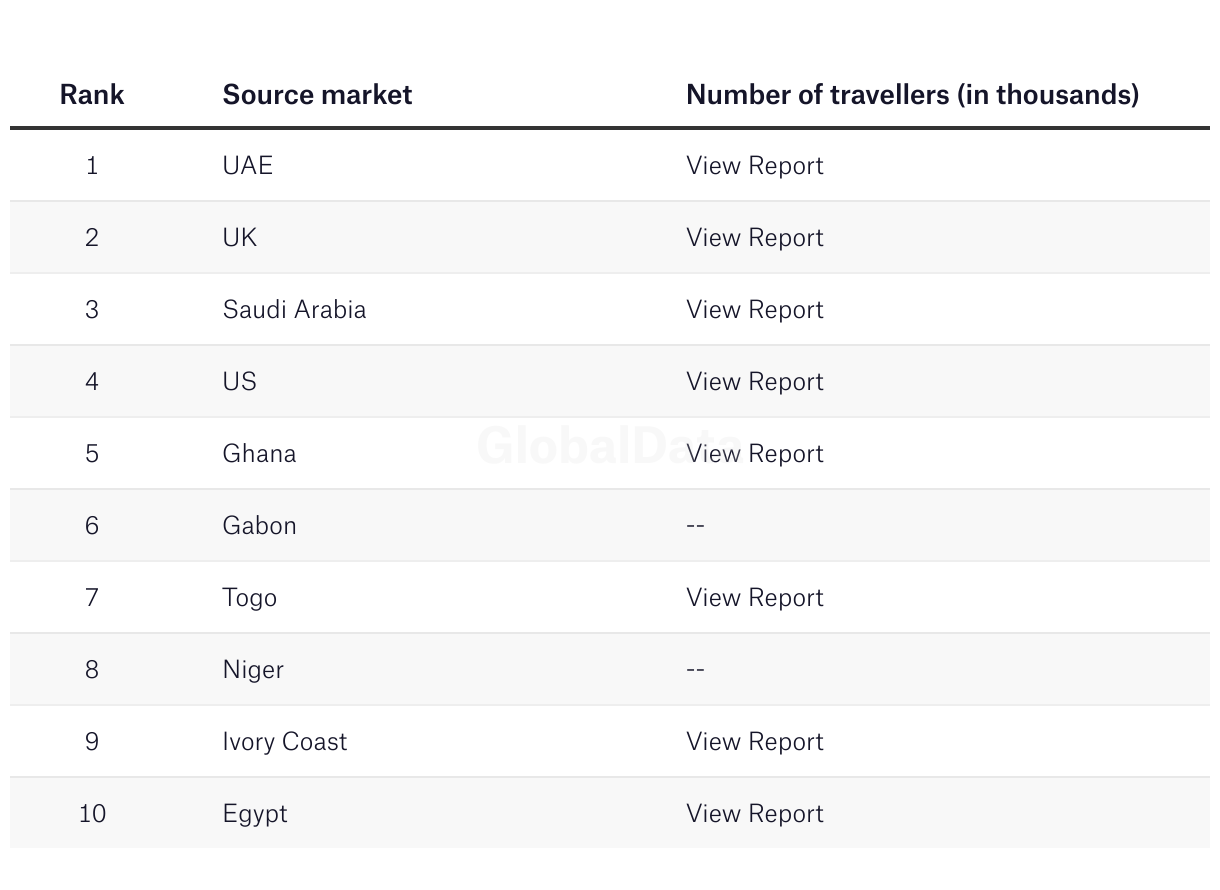1220x890 pixels.
Task: Open Ghana's View Report link
Action: tap(754, 454)
